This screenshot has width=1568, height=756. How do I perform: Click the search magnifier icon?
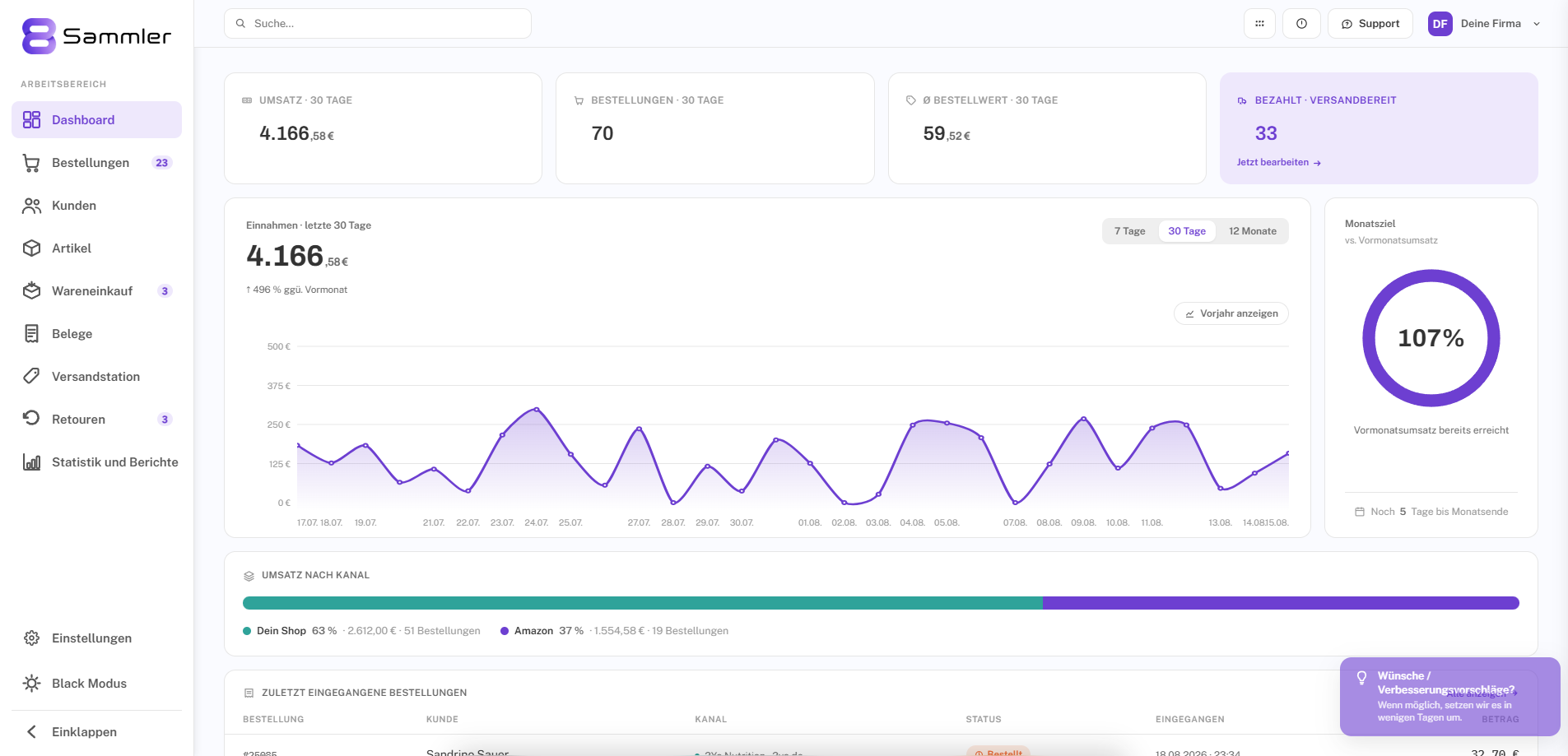pyautogui.click(x=241, y=24)
